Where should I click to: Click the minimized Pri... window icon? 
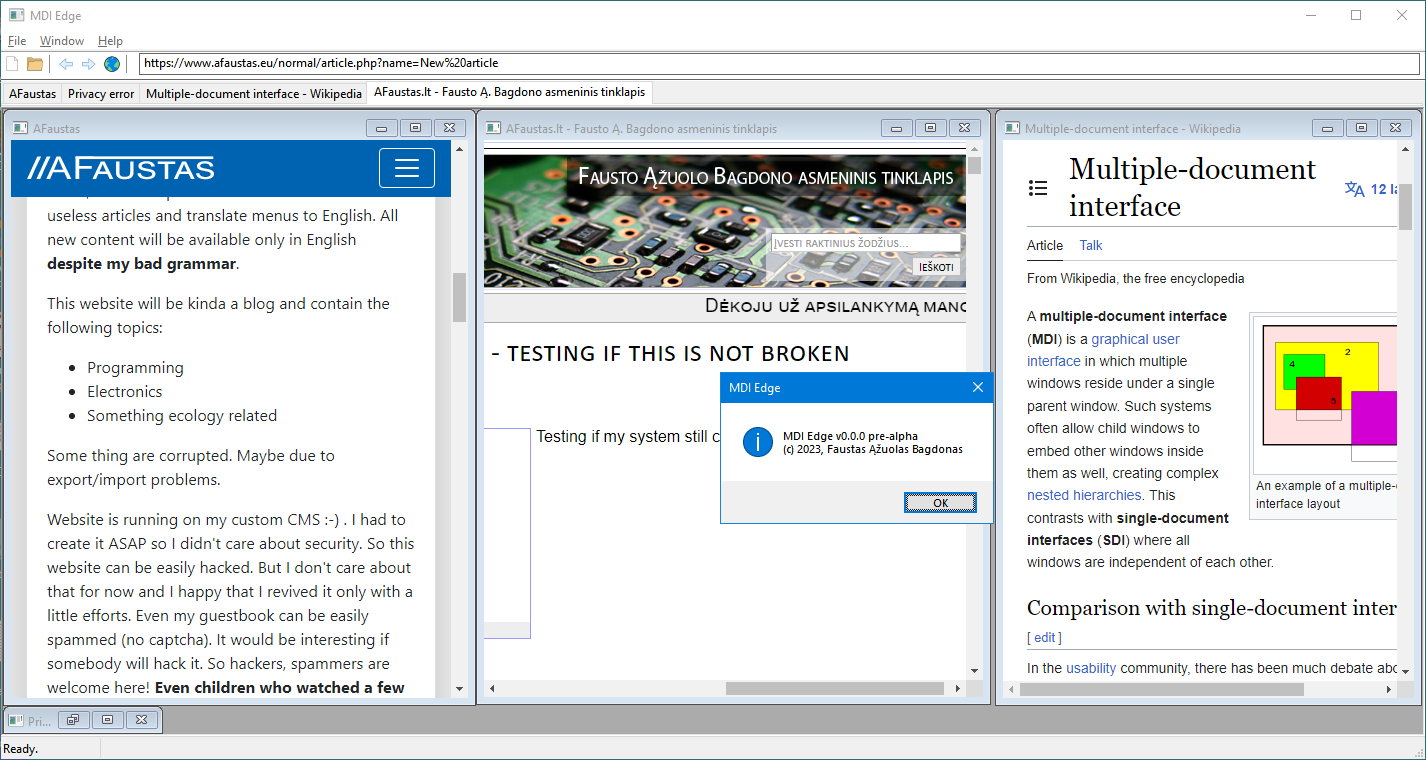point(15,720)
